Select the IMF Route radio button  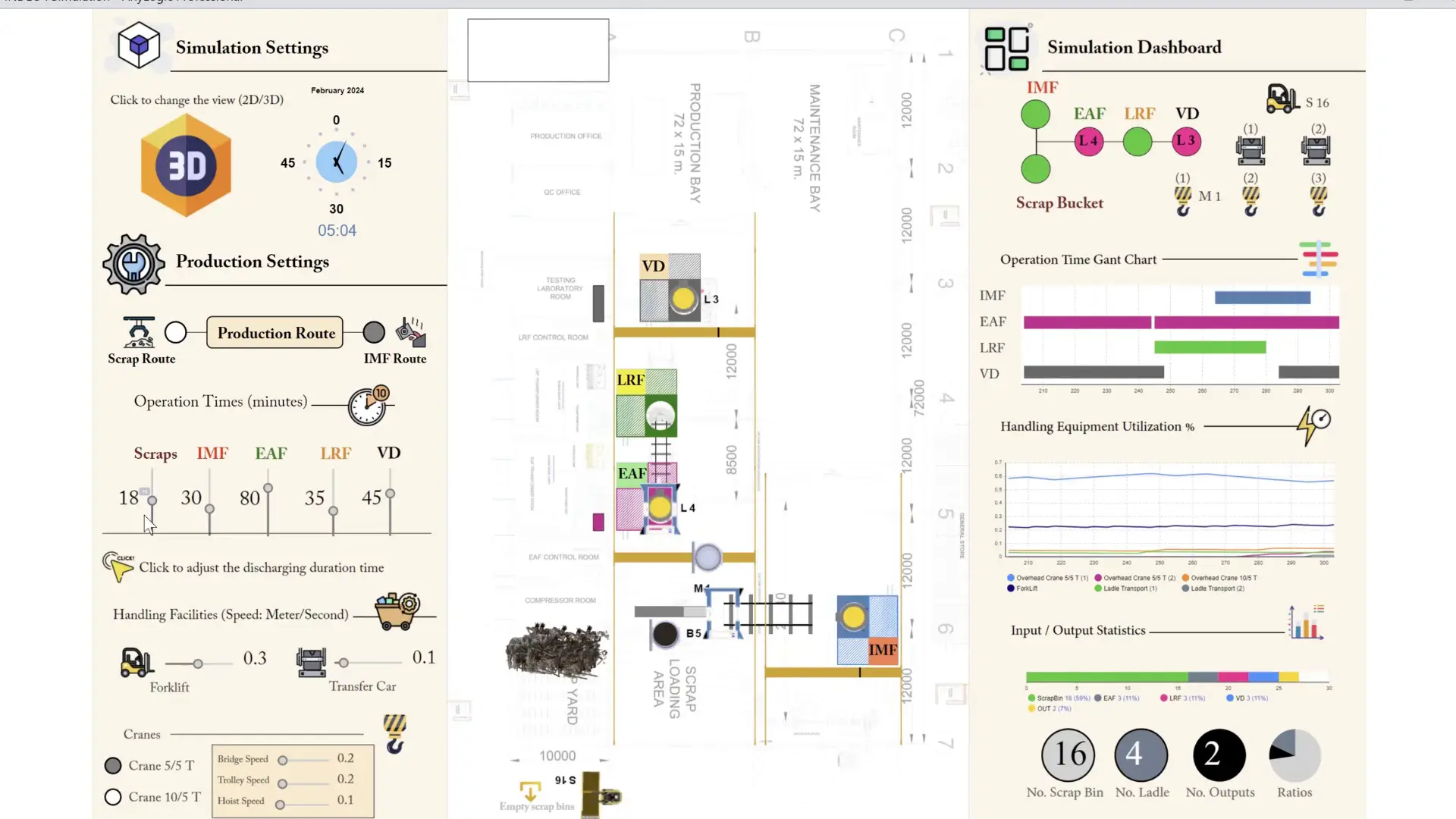374,332
